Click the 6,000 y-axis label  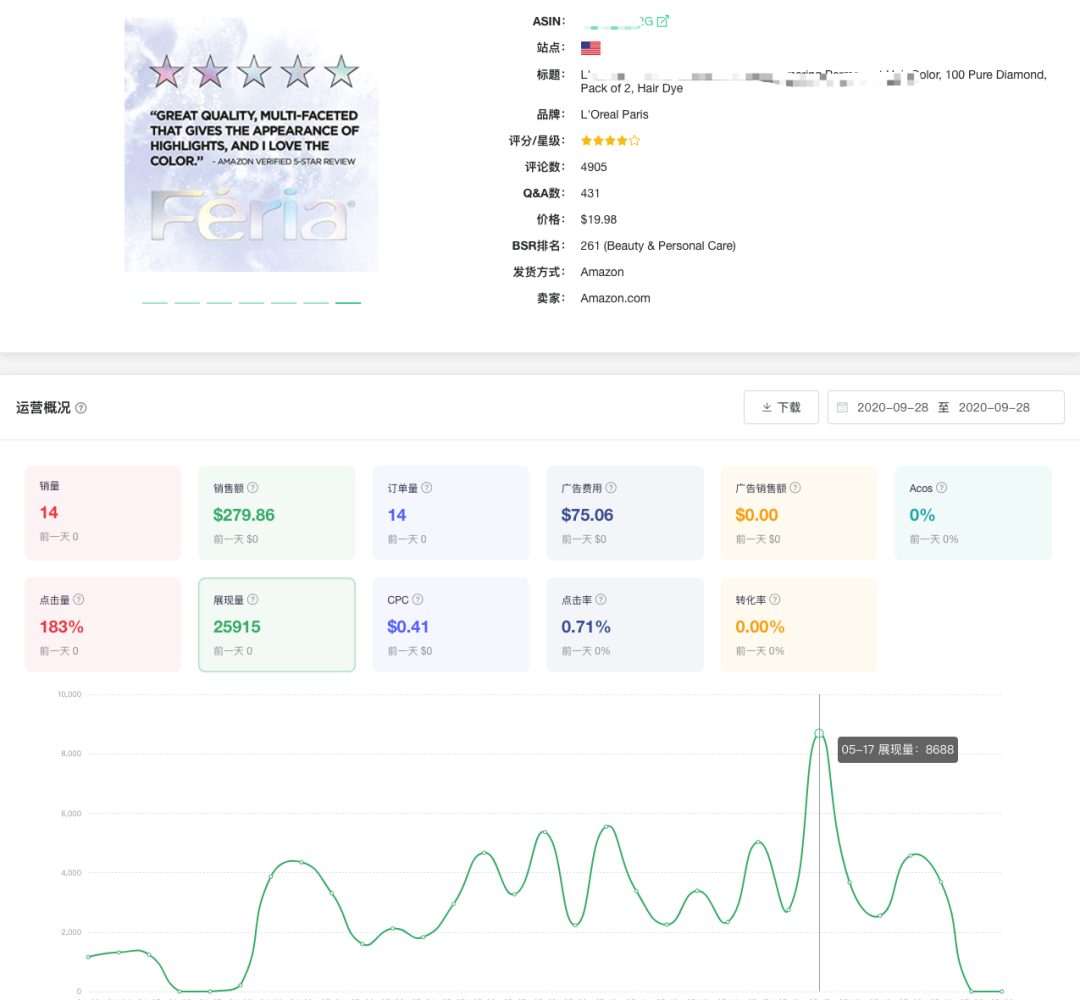point(71,813)
